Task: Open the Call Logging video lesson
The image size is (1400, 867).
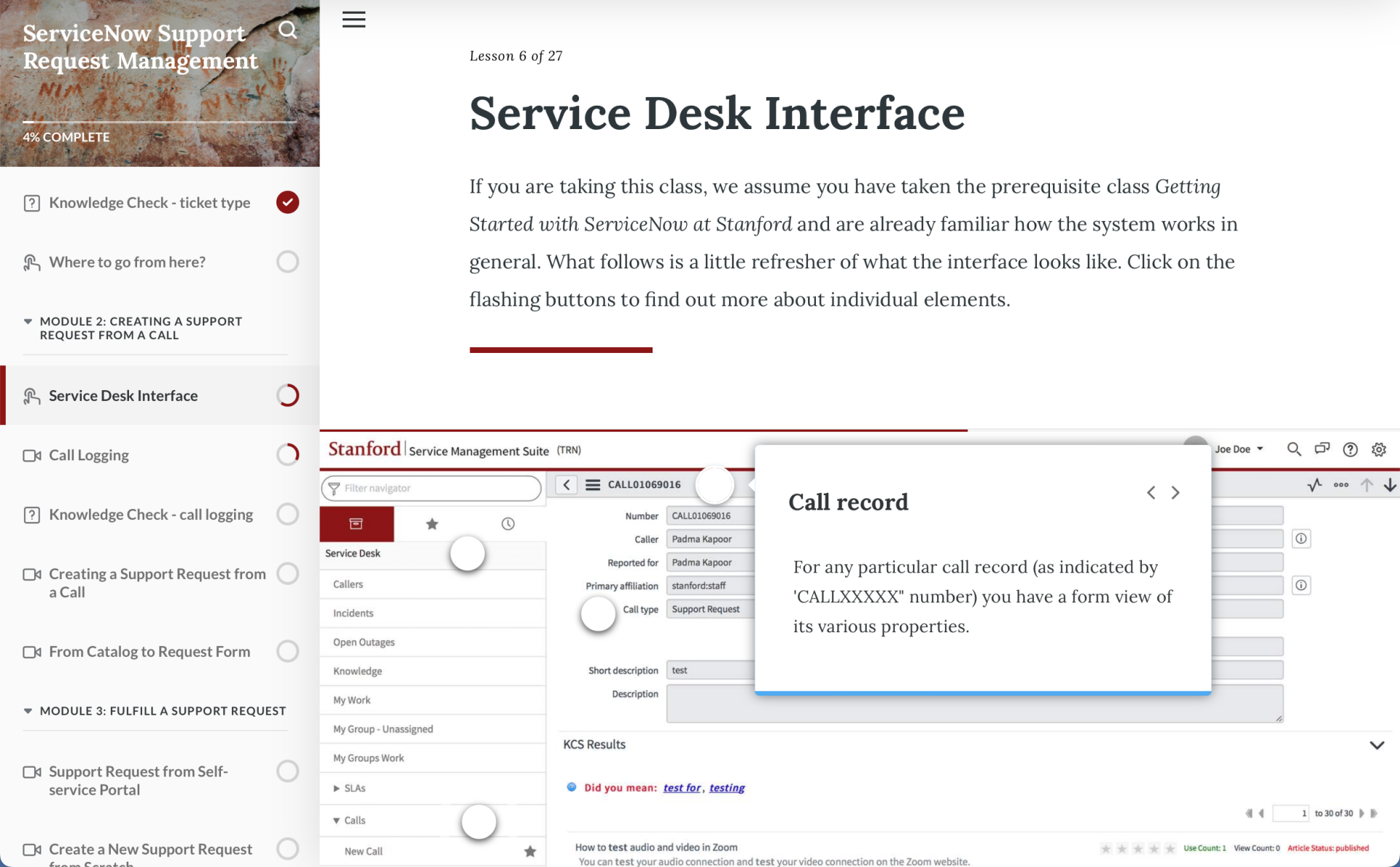Action: tap(89, 455)
